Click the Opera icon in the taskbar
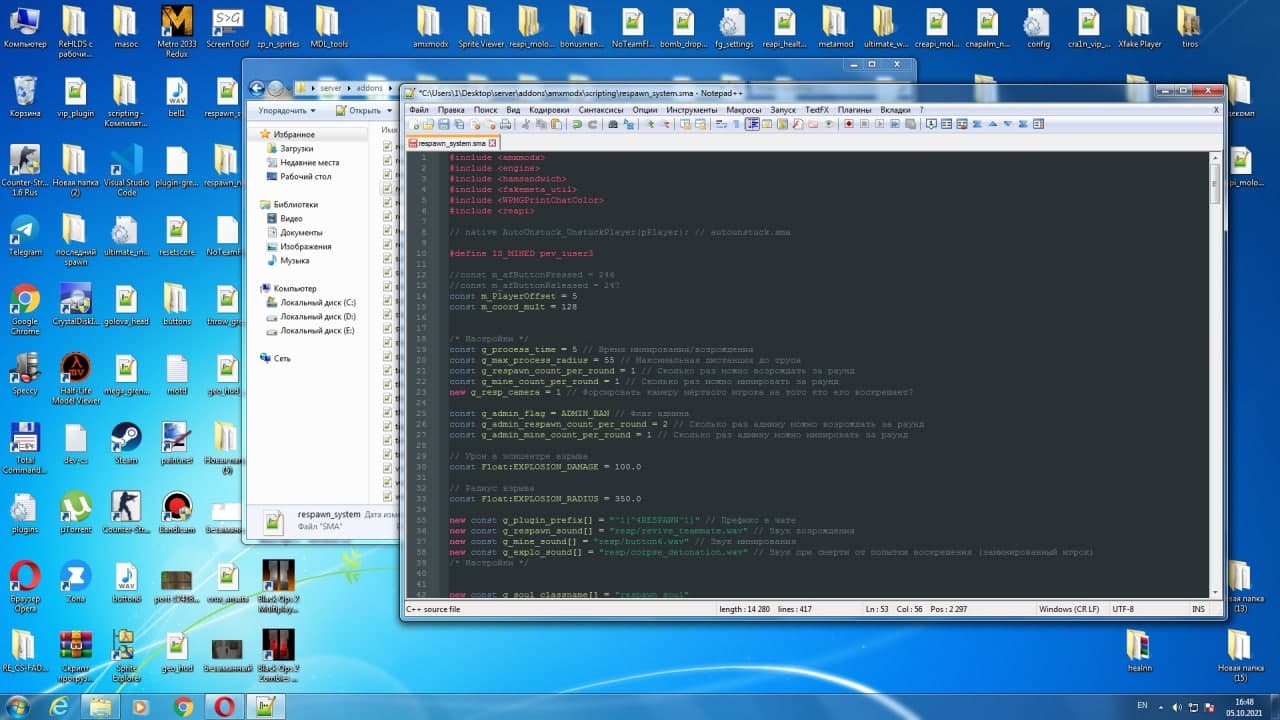This screenshot has height=720, width=1280. (223, 707)
